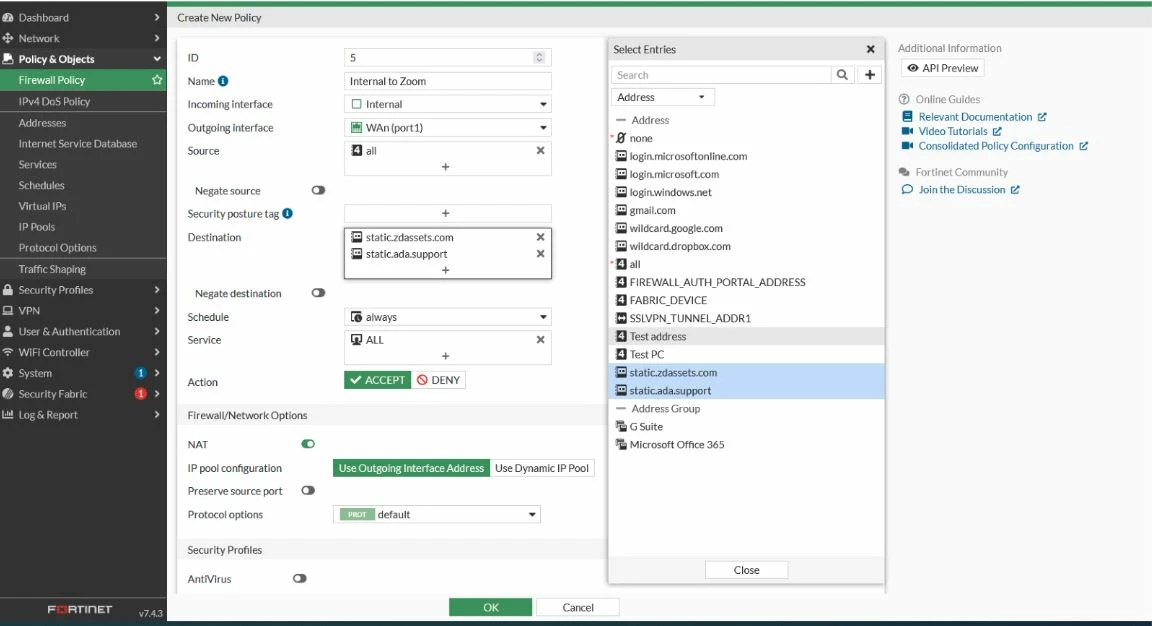Create new entry with plus beside search
This screenshot has height=626, width=1152.
pos(870,75)
